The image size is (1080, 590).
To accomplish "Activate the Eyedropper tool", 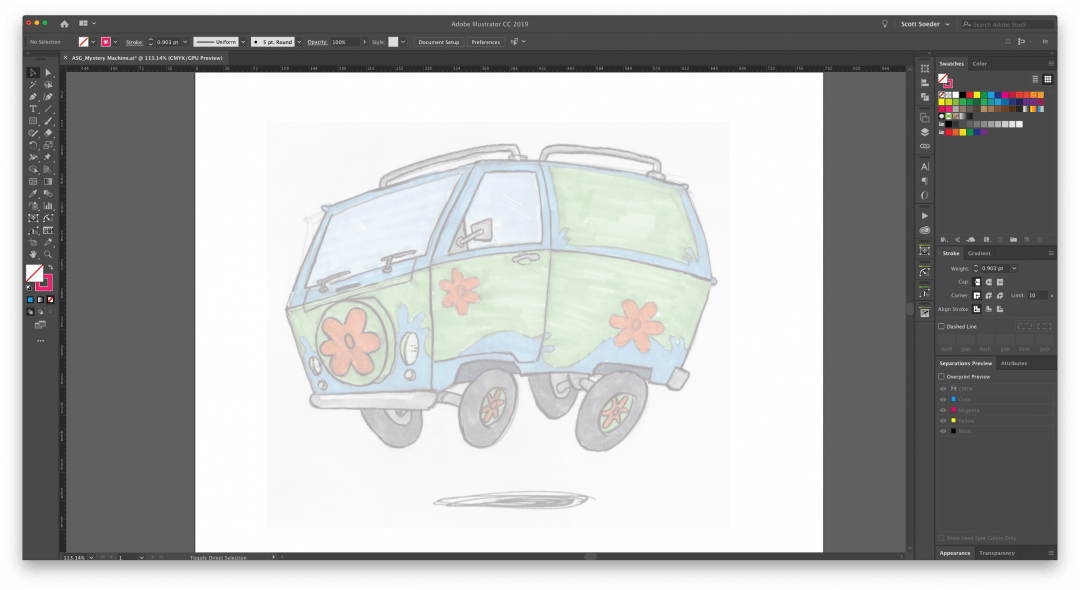I will (x=33, y=192).
